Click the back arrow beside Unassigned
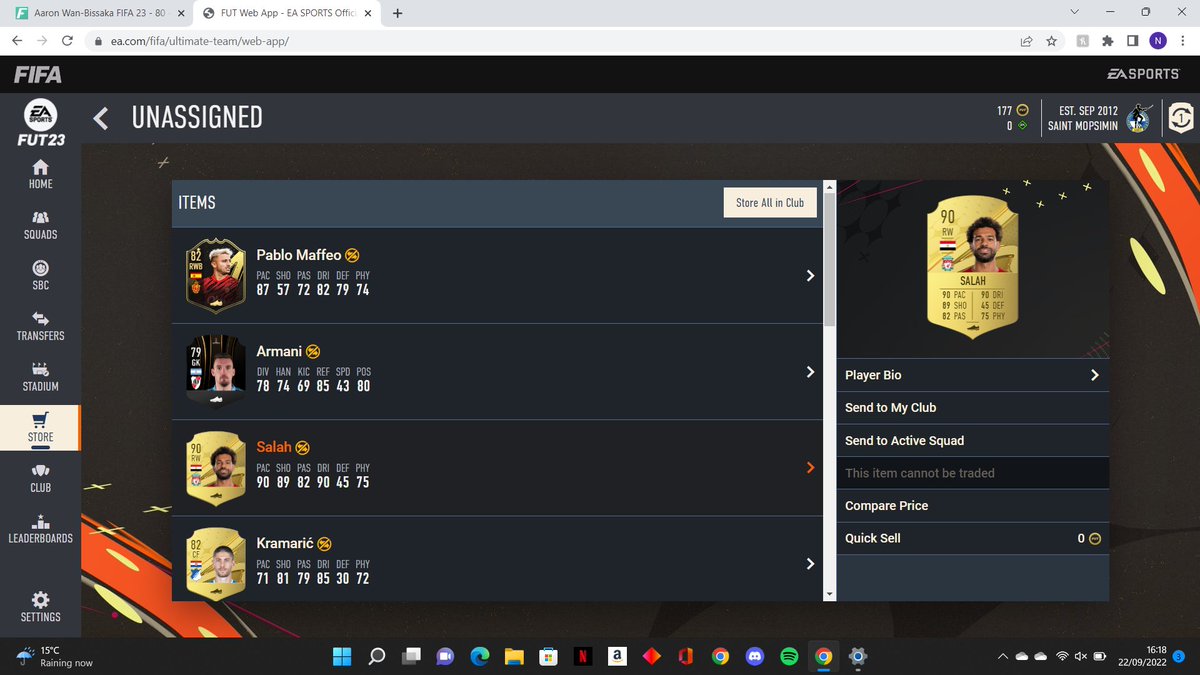This screenshot has height=675, width=1200. tap(100, 118)
